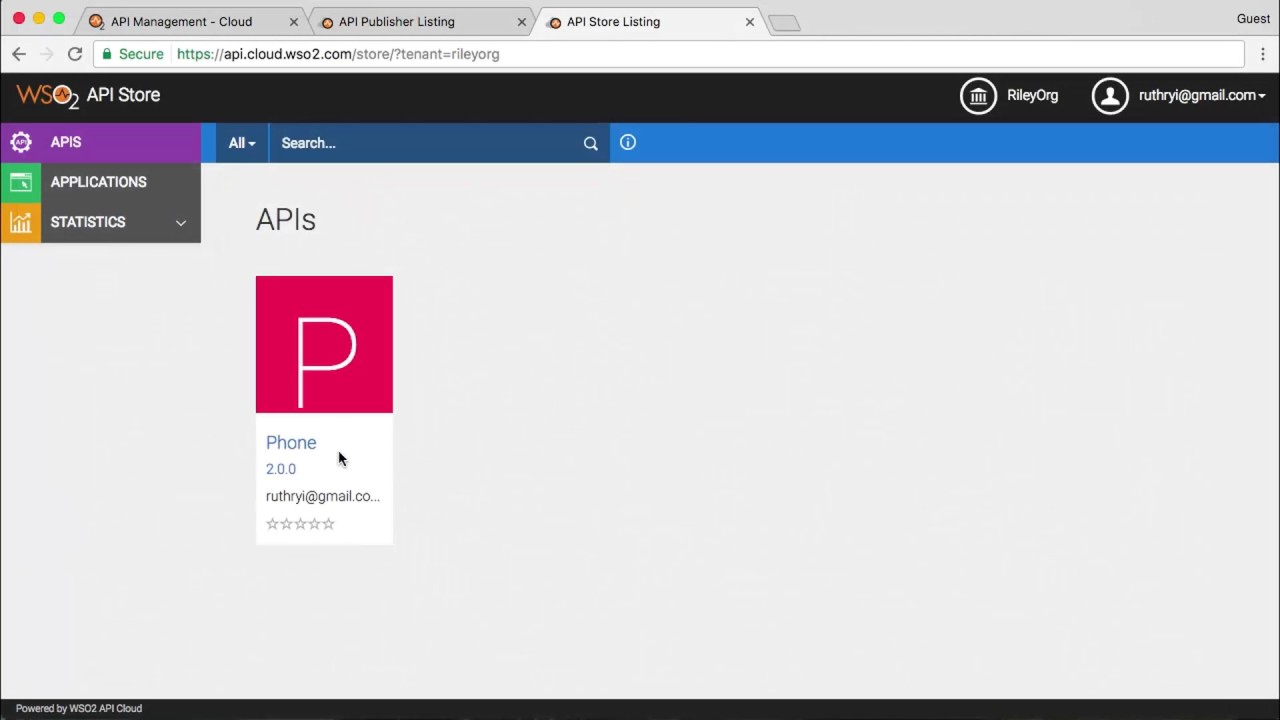This screenshot has height=720, width=1280.
Task: Click the Powered by WSO2 API Cloud footer text
Action: 79,708
